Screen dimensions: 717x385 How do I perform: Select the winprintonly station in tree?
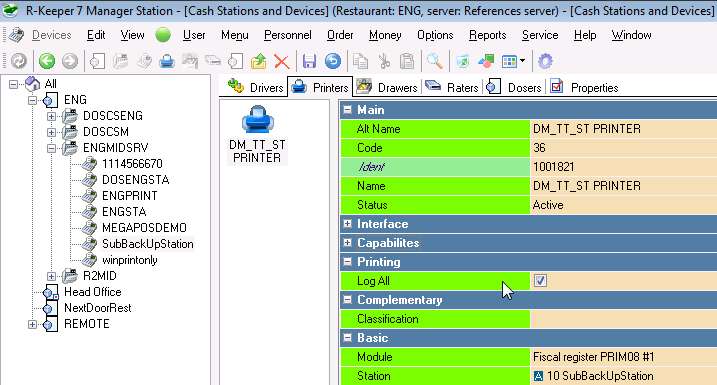point(129,260)
